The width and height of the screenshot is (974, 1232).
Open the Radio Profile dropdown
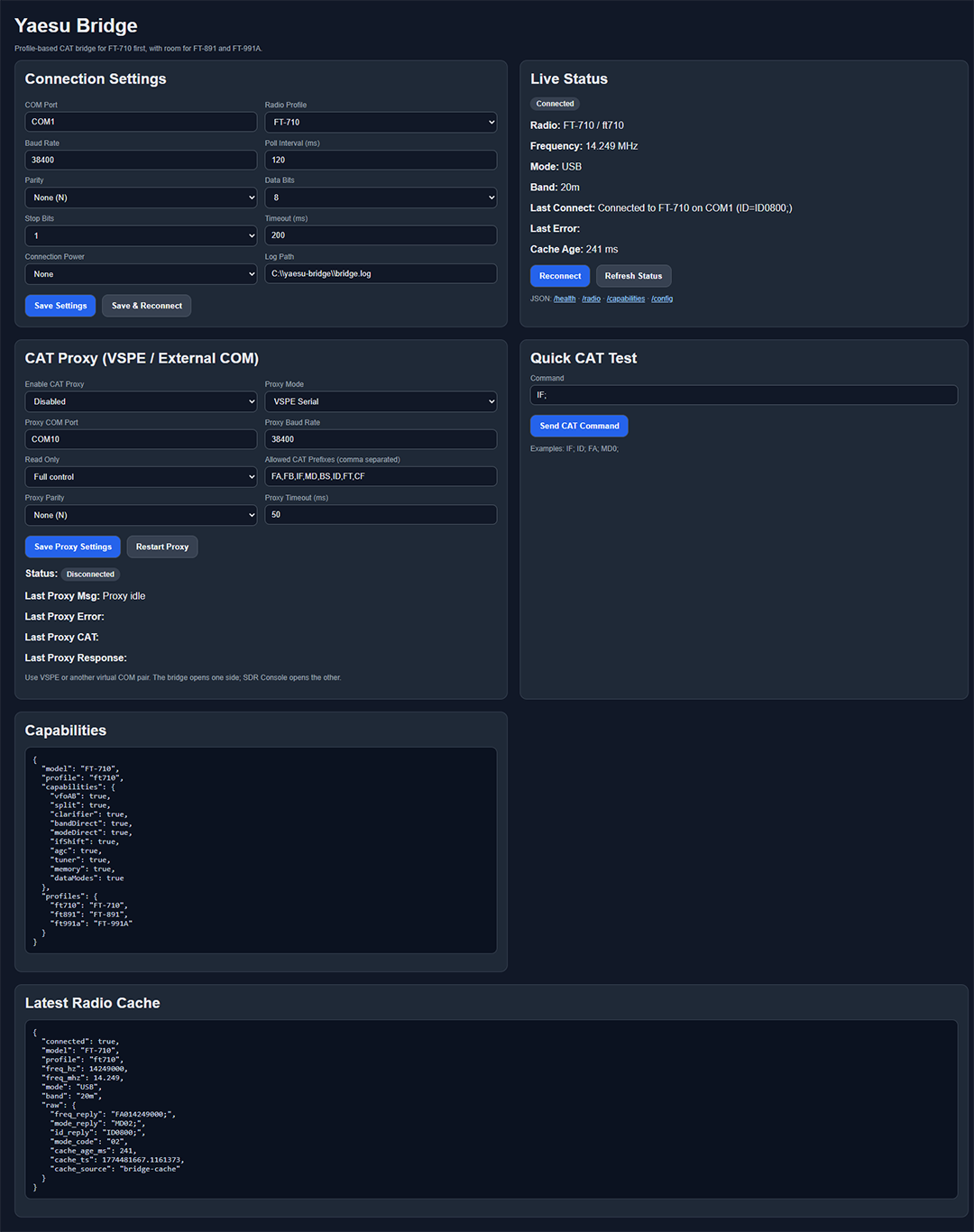coord(381,122)
